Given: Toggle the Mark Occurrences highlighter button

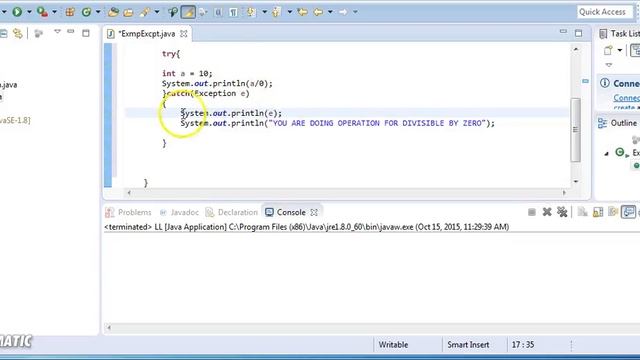Looking at the screenshot, I should click(188, 12).
